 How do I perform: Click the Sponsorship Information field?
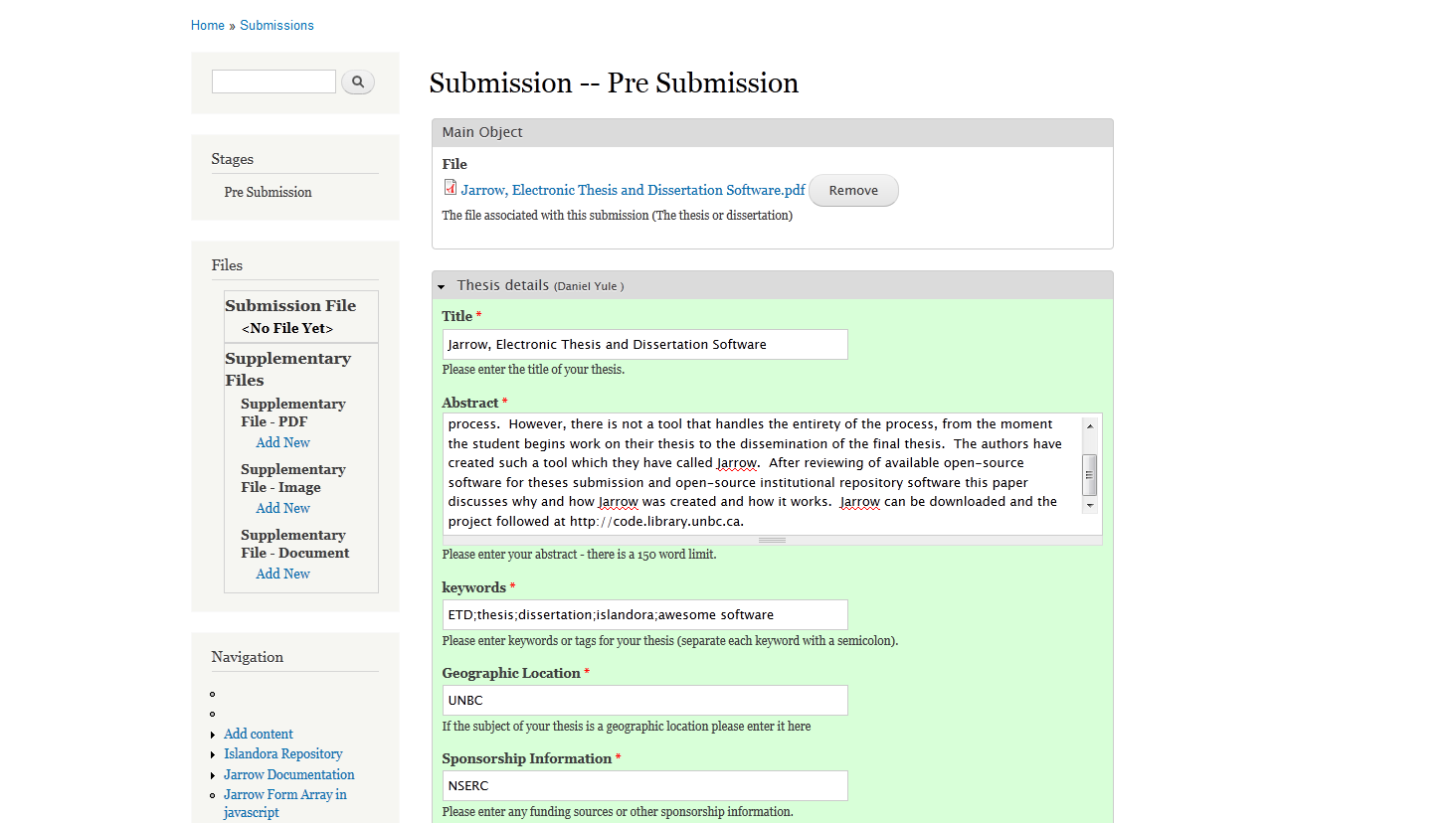(x=644, y=785)
